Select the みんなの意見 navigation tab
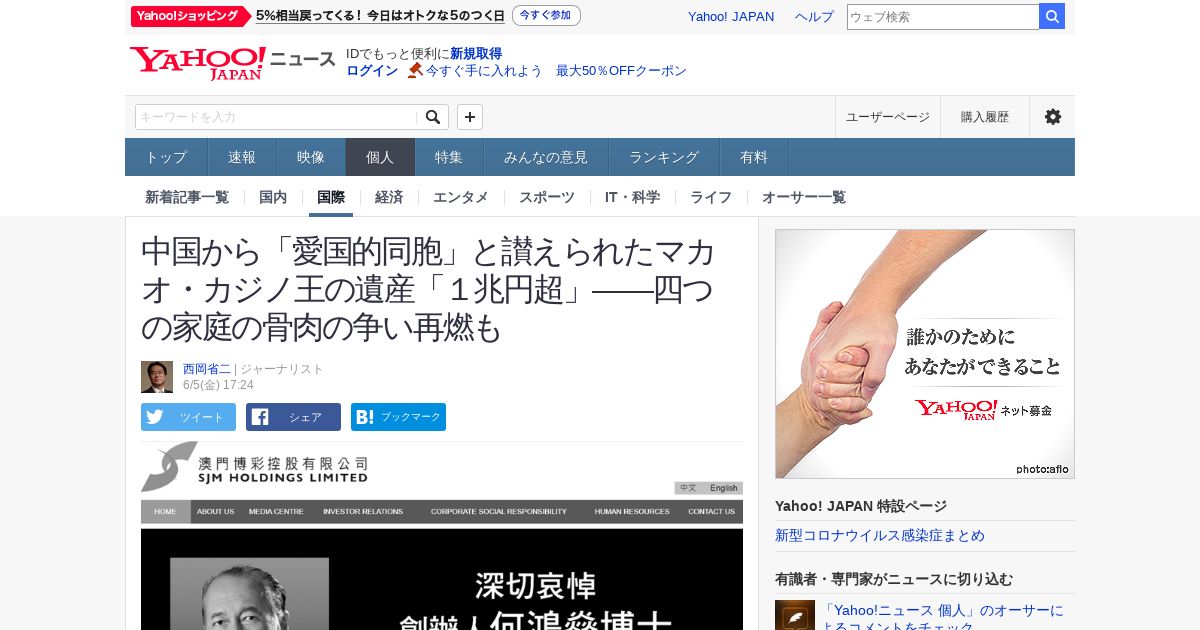Viewport: 1200px width, 630px height. 546,157
